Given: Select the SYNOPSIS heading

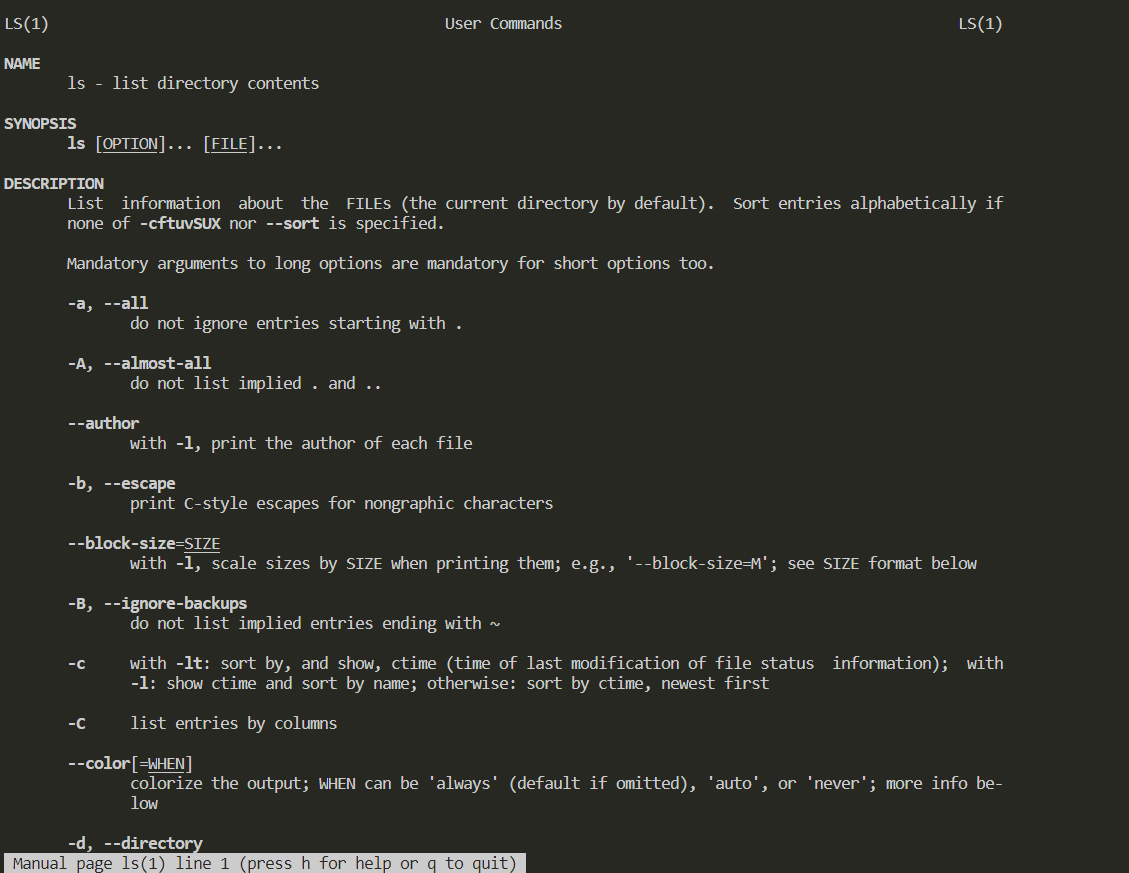Looking at the screenshot, I should [40, 123].
